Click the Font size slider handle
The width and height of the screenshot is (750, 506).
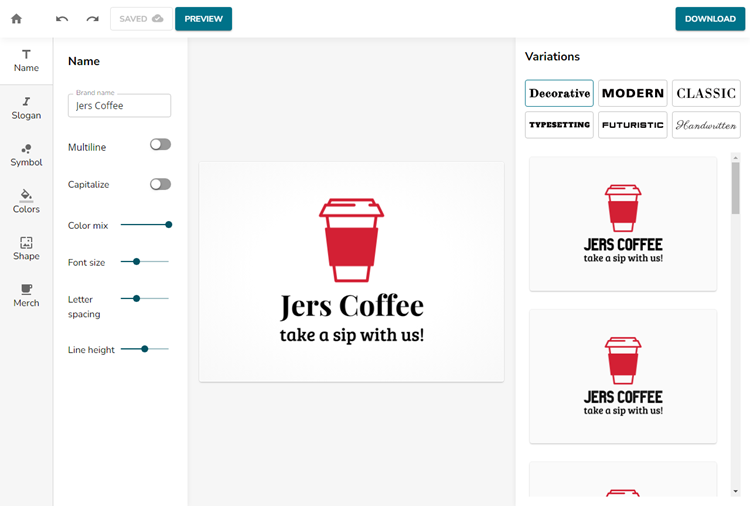pyautogui.click(x=136, y=262)
